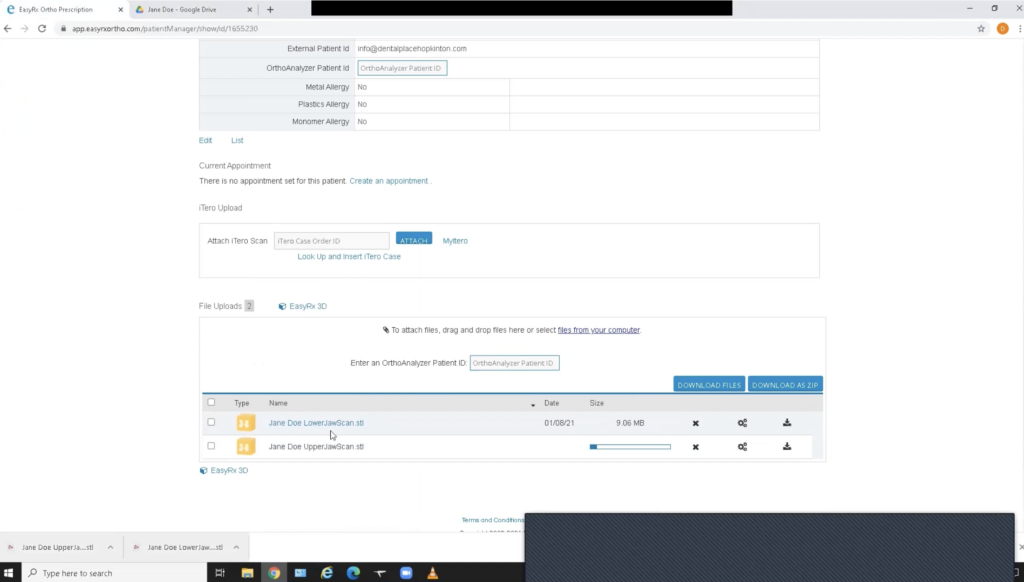Image resolution: width=1024 pixels, height=582 pixels.
Task: Launch Zoom from the taskbar
Action: point(406,573)
